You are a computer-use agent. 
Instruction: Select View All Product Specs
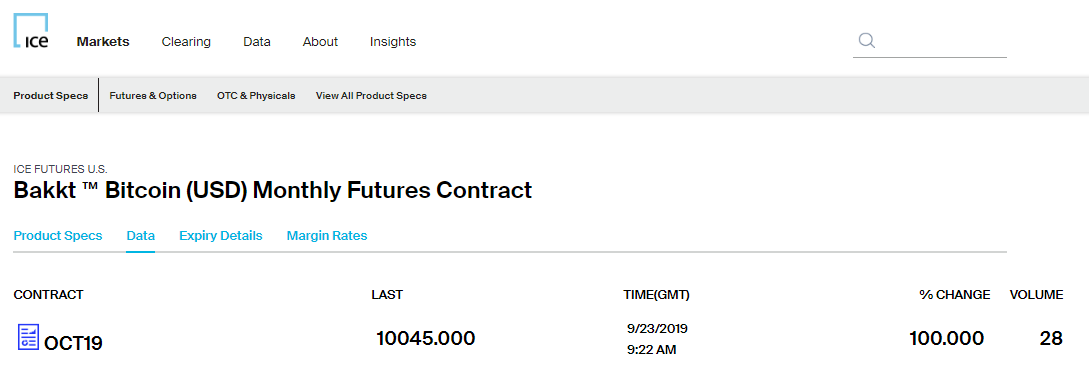(371, 96)
